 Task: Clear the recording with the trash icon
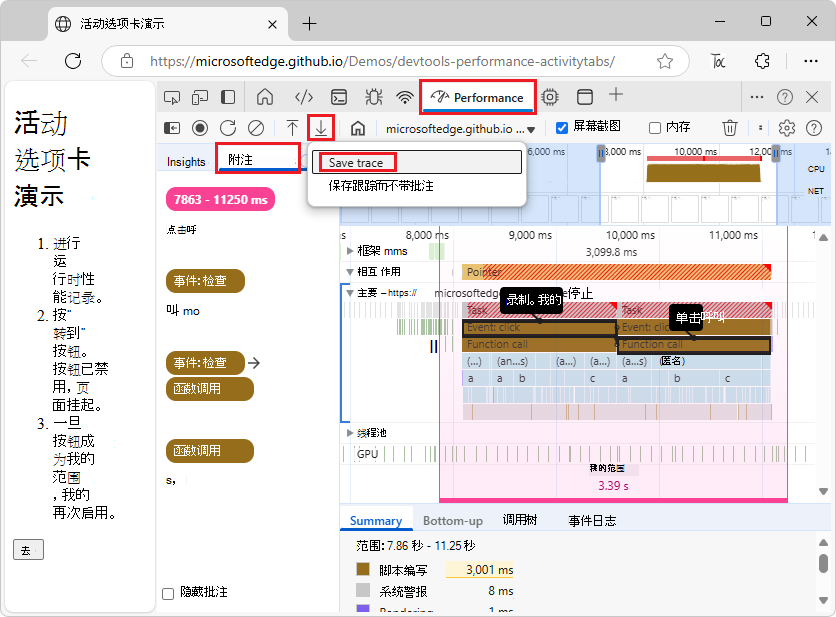click(x=730, y=127)
